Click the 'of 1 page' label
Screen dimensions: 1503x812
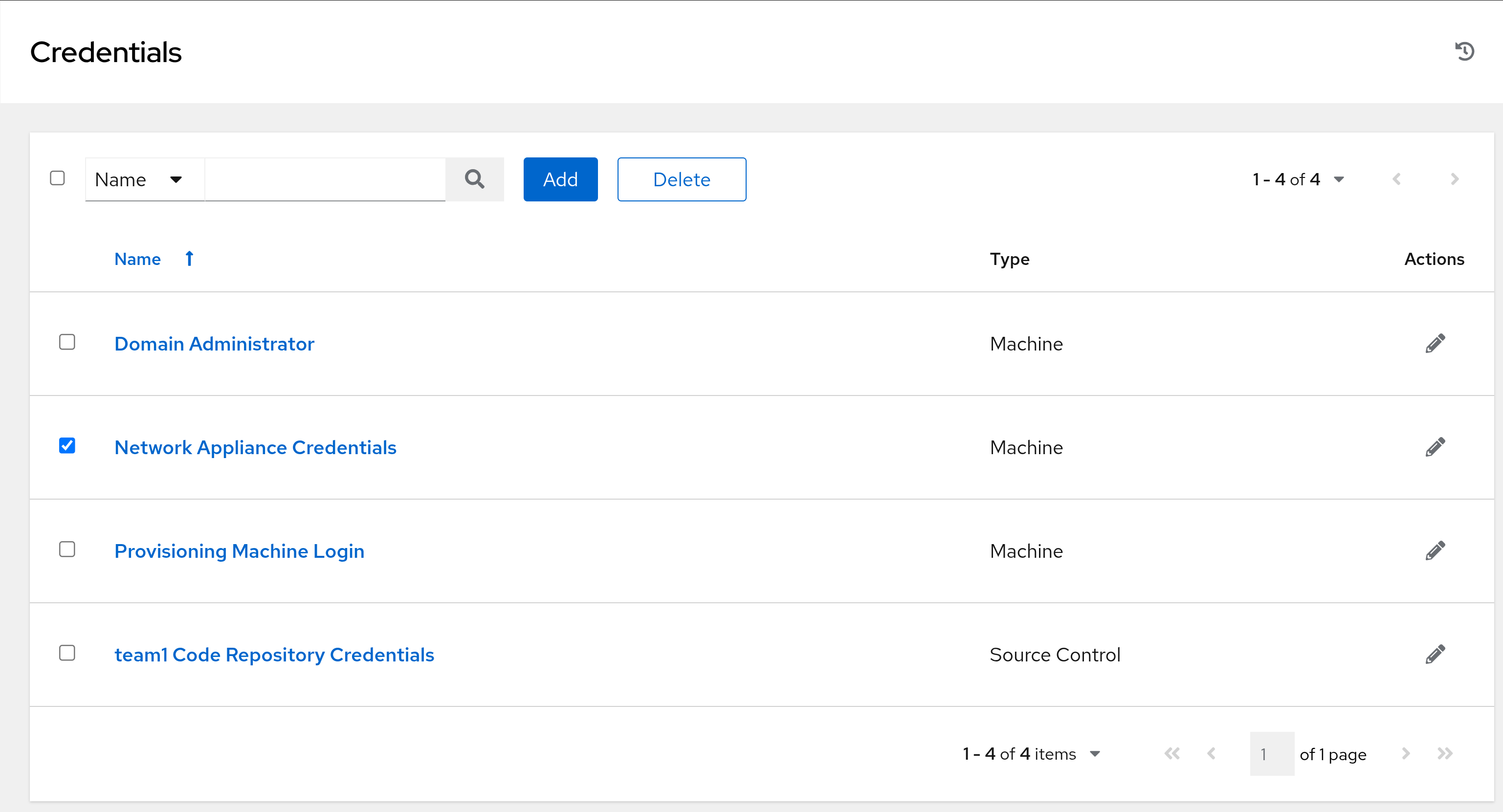[x=1333, y=754]
